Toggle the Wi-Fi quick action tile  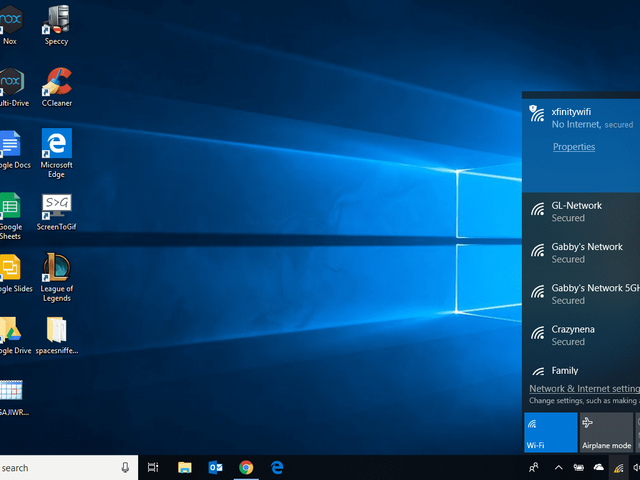[x=550, y=432]
